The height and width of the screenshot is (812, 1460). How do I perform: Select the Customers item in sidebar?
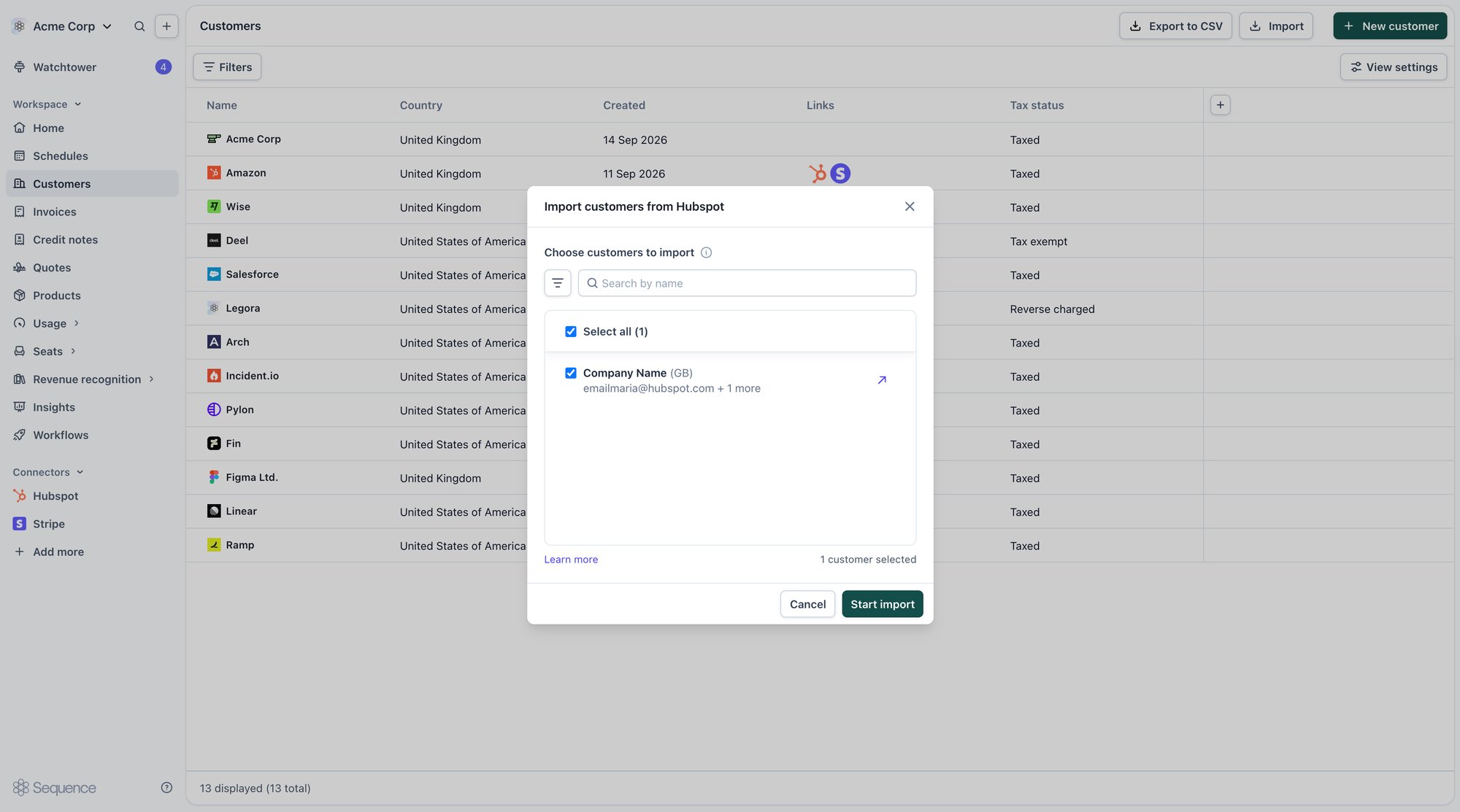point(92,184)
